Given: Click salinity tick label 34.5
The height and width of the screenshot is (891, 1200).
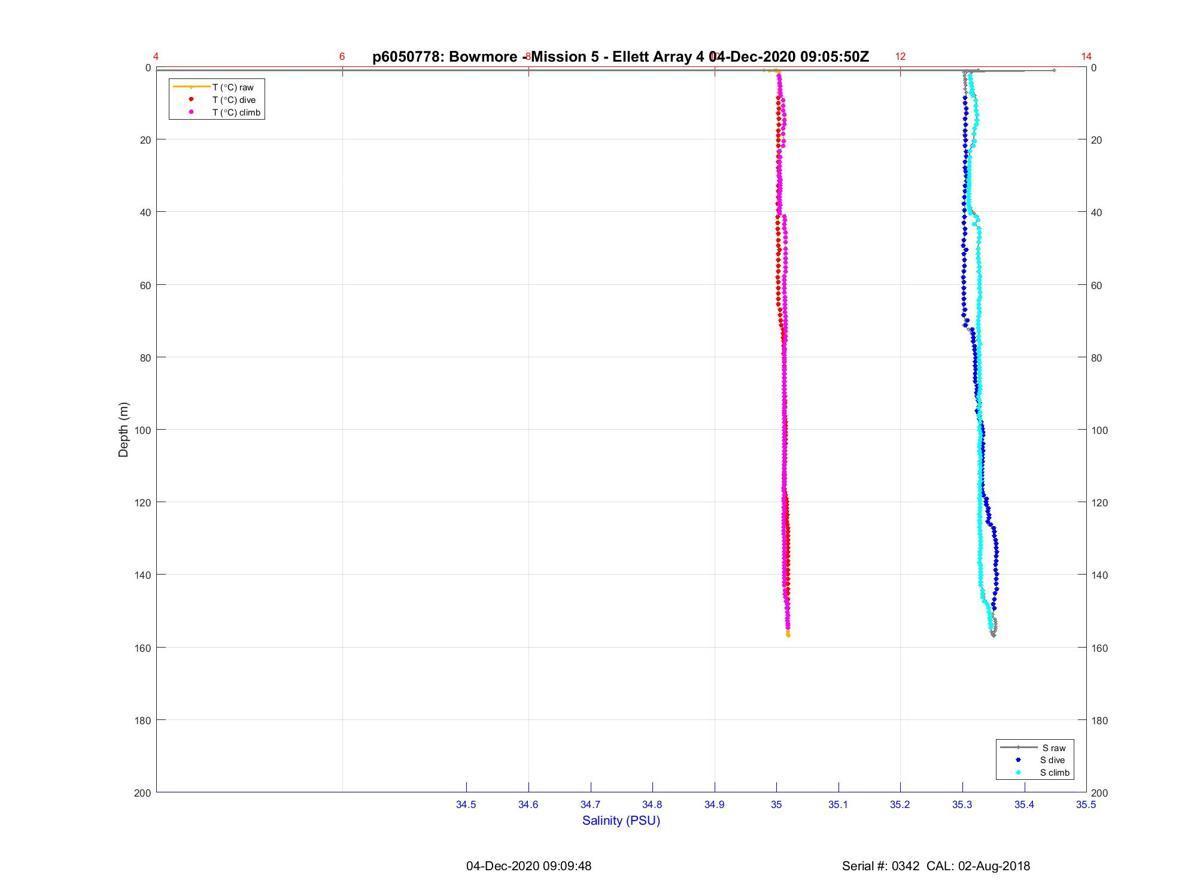Looking at the screenshot, I should (466, 804).
